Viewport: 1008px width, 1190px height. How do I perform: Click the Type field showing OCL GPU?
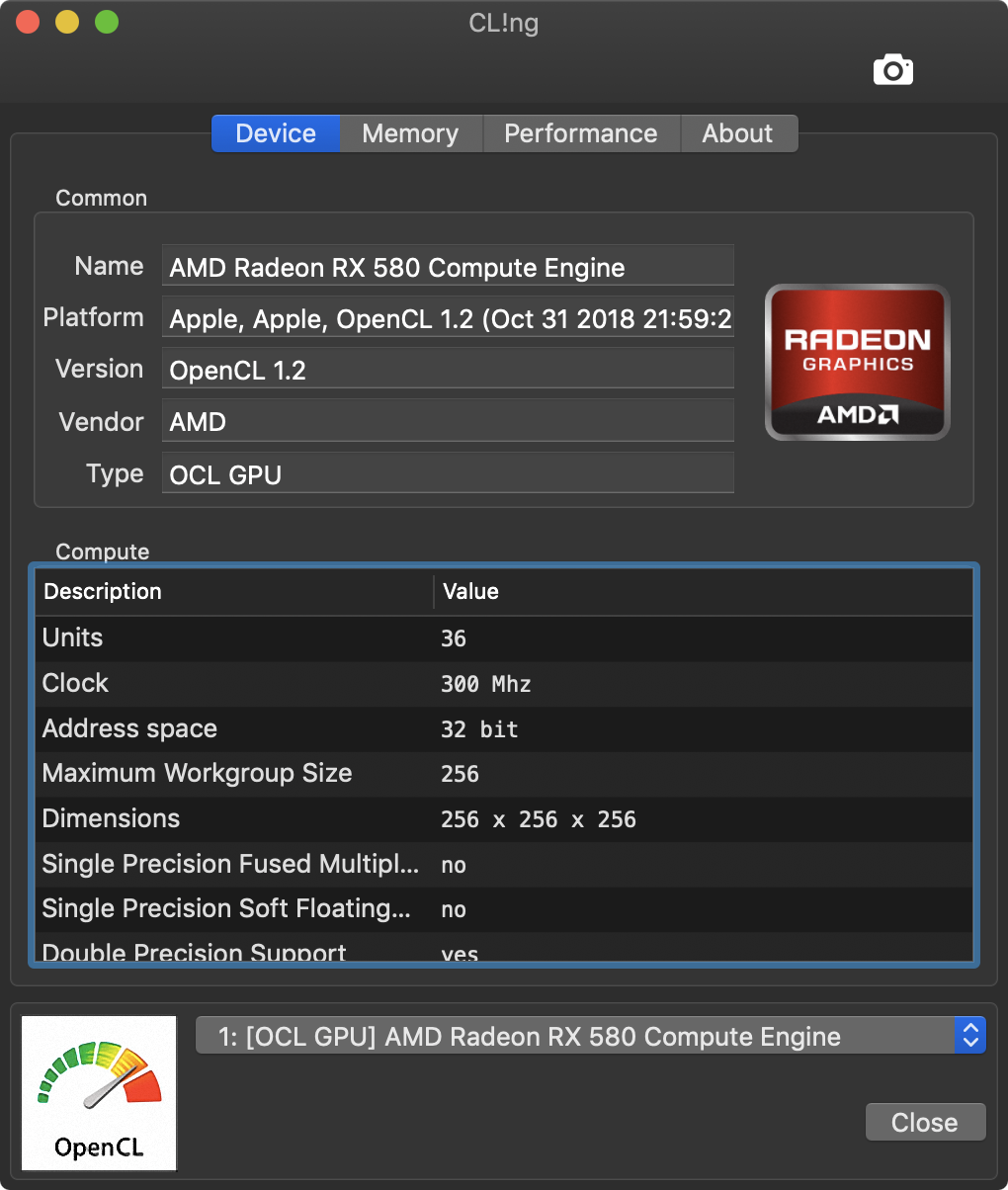[448, 474]
